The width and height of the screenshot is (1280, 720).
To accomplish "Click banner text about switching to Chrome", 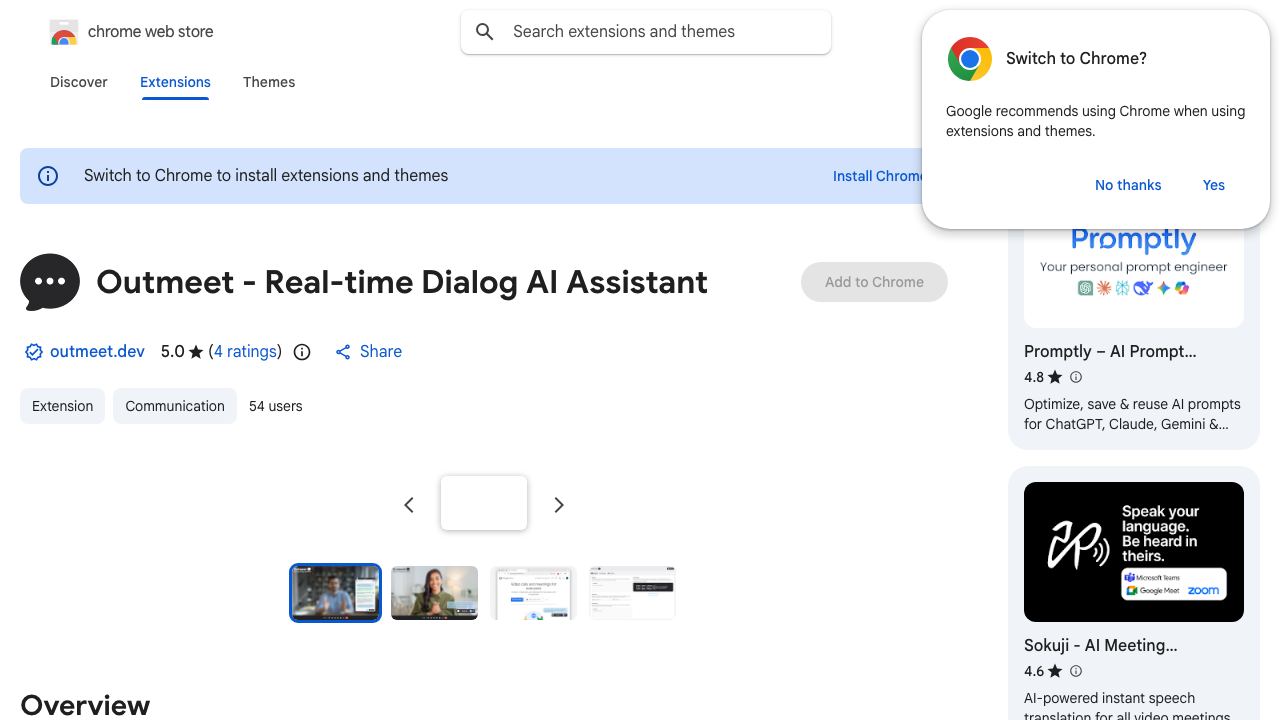I will 266,176.
